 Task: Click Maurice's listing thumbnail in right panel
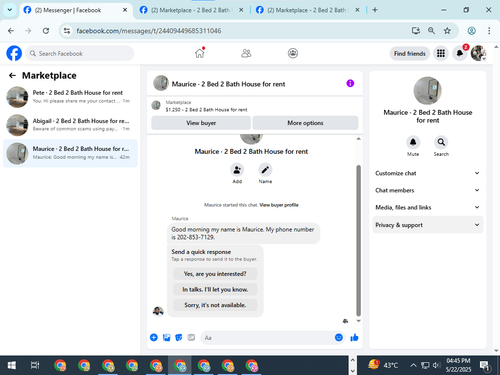428,91
